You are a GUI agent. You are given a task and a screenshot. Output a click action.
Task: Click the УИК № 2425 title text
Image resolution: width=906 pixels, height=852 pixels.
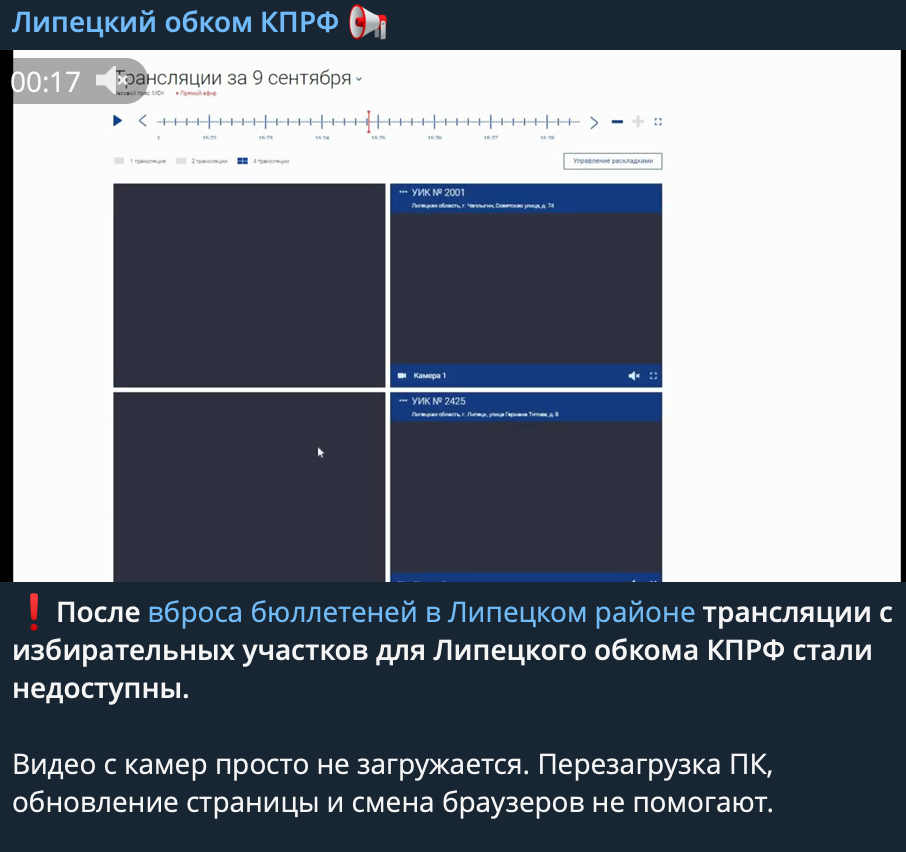tap(439, 401)
